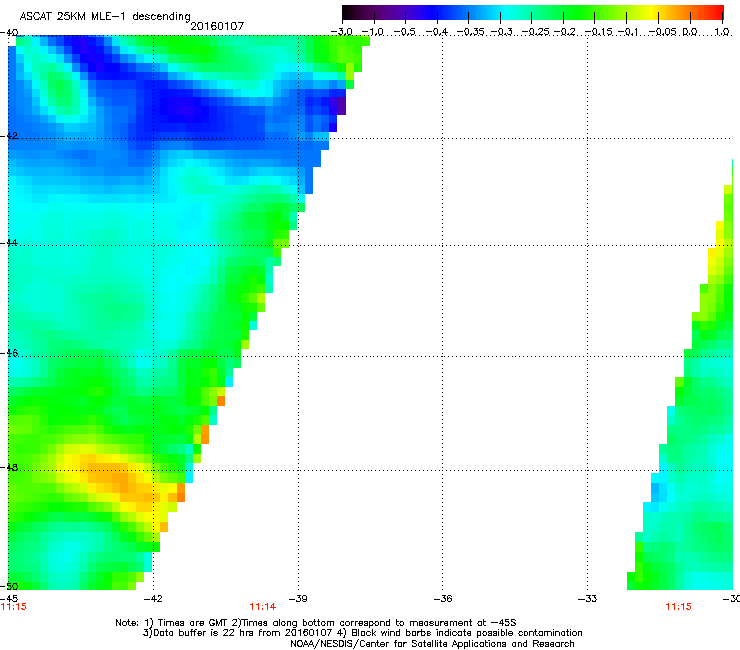
Task: Select the date label 20160107
Action: (x=217, y=26)
